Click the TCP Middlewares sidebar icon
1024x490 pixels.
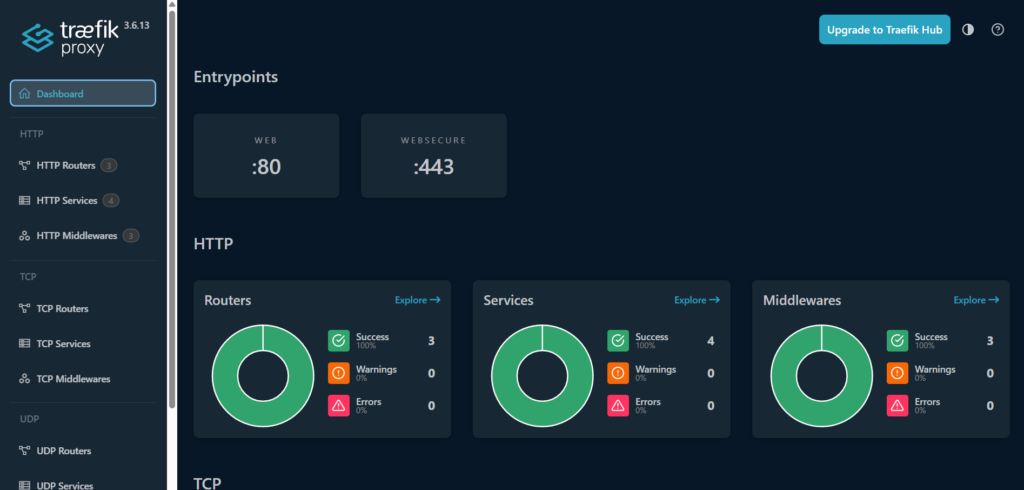[25, 379]
